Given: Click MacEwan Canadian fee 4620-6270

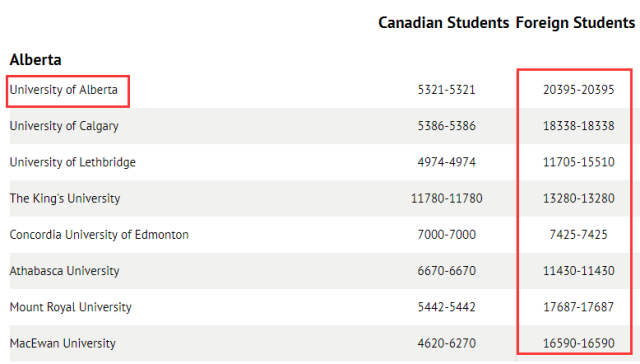Looking at the screenshot, I should coord(447,344).
